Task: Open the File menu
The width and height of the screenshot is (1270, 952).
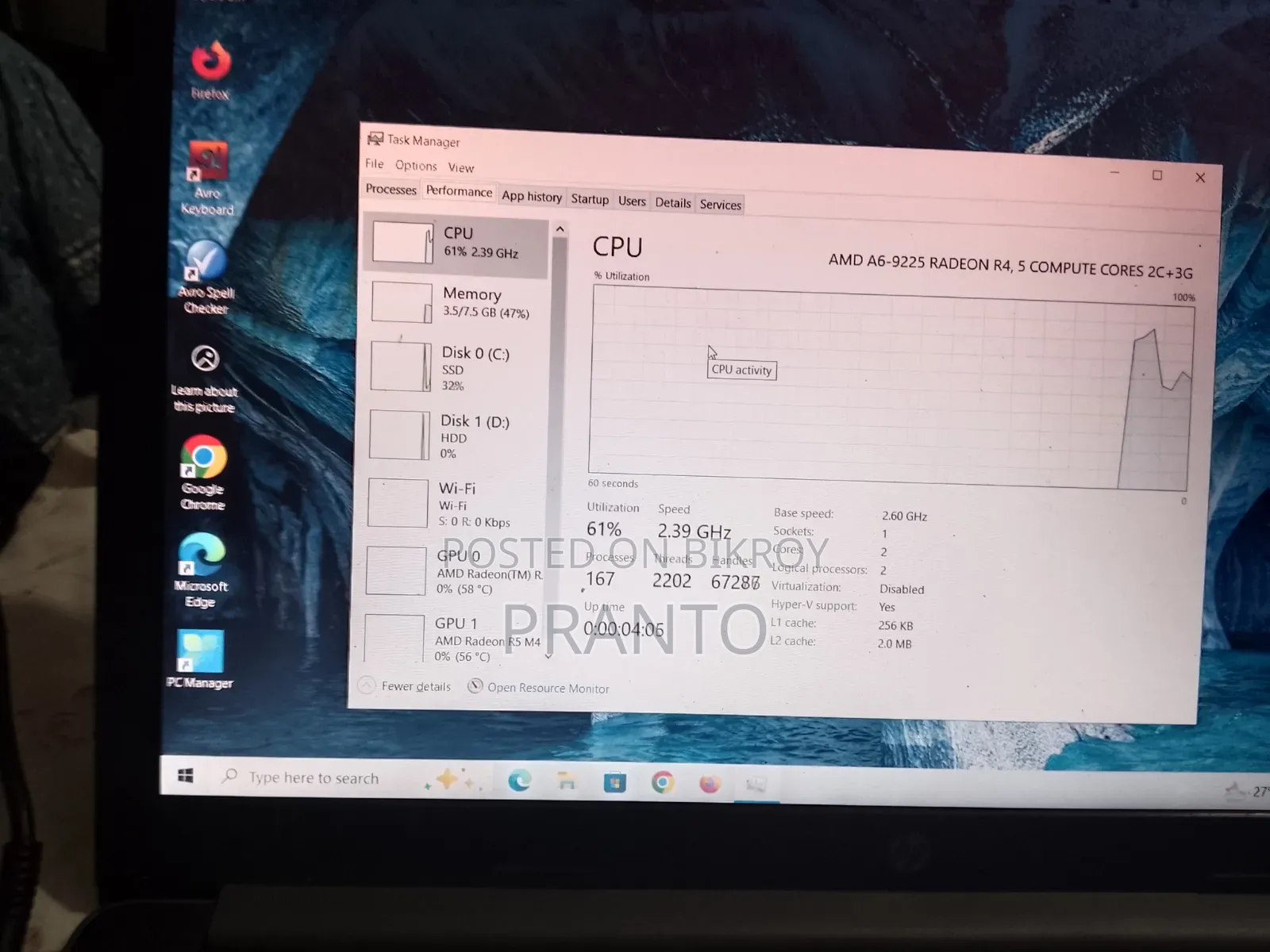Action: click(x=375, y=163)
